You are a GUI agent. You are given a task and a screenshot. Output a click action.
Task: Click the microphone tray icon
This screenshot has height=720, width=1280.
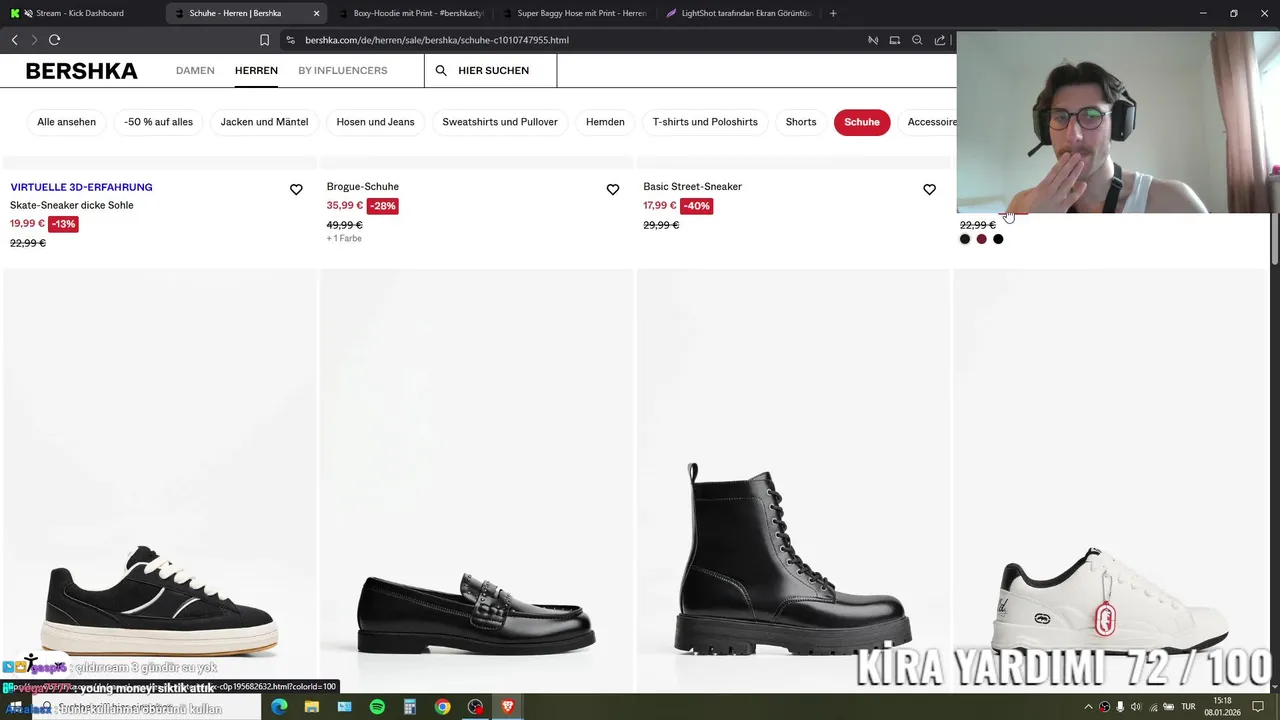click(x=1120, y=707)
